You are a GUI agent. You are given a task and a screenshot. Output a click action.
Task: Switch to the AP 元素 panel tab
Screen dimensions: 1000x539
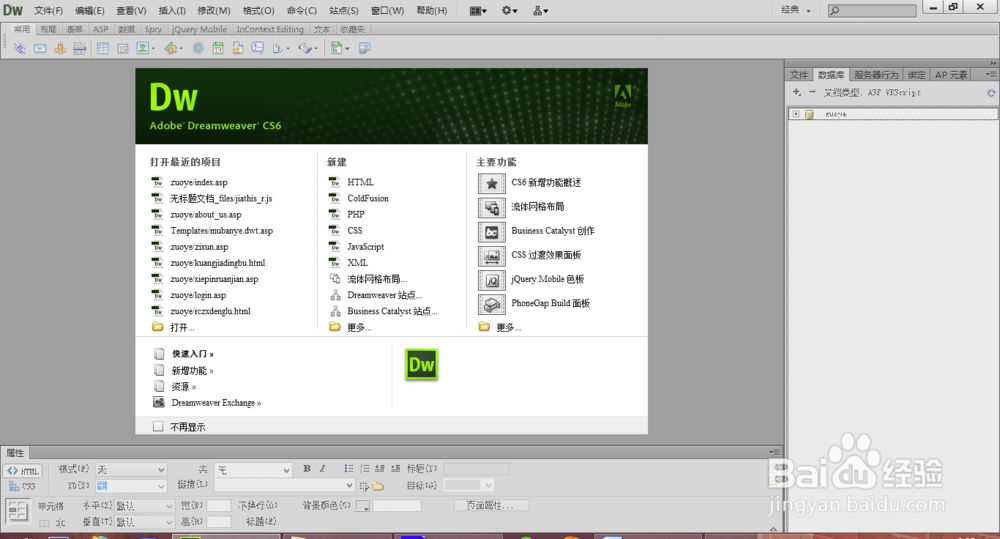951,75
